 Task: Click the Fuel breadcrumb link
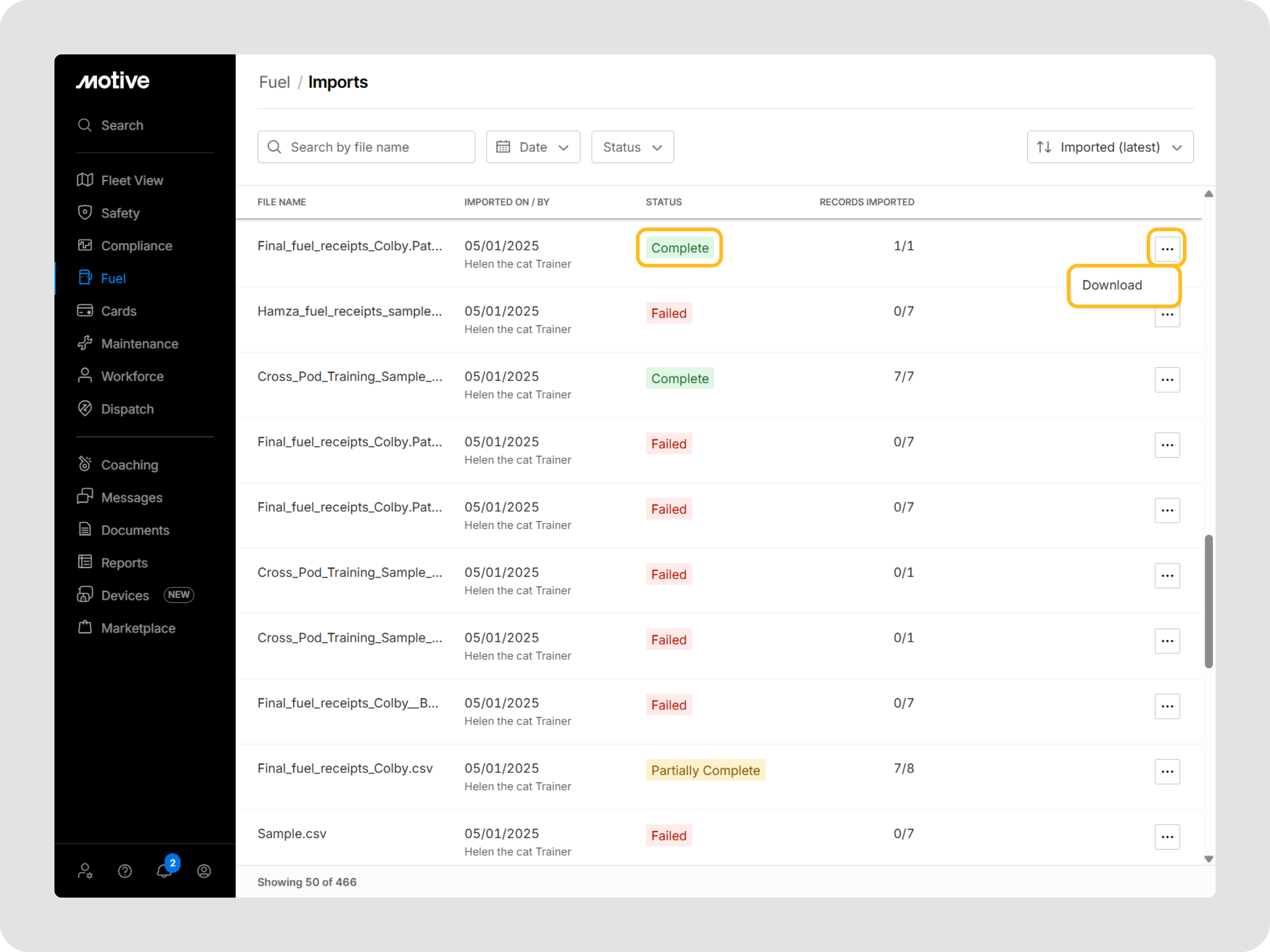click(x=274, y=82)
